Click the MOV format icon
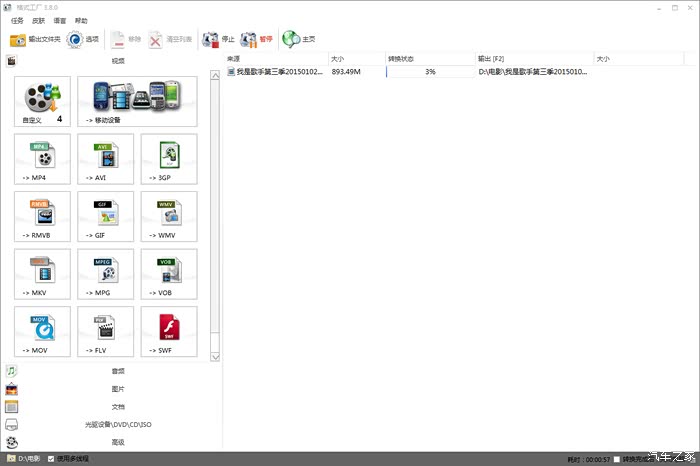Viewport: 700px width, 466px height. pyautogui.click(x=42, y=330)
